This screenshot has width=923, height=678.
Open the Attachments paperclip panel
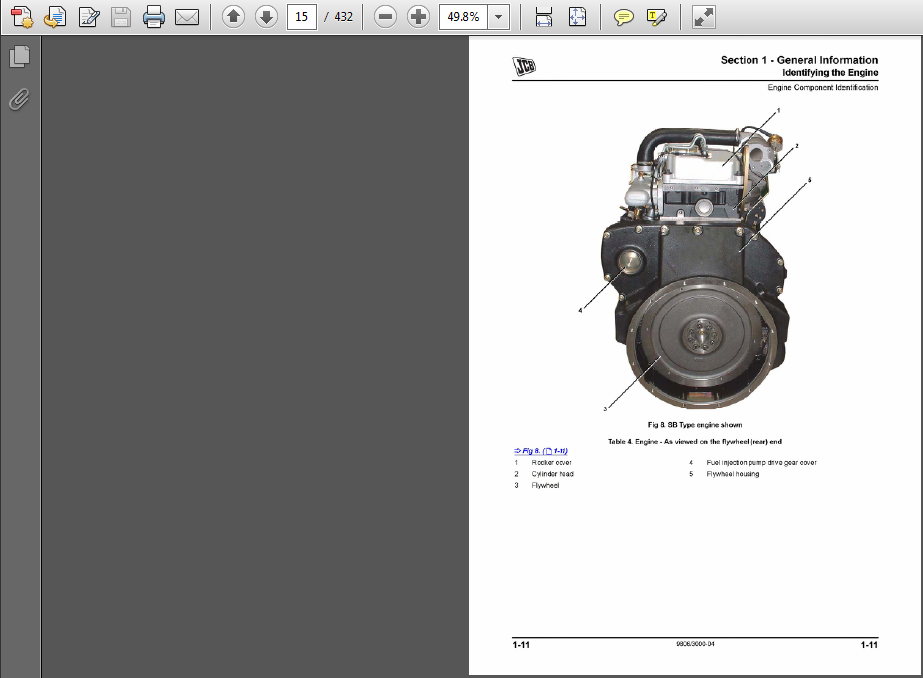click(19, 99)
